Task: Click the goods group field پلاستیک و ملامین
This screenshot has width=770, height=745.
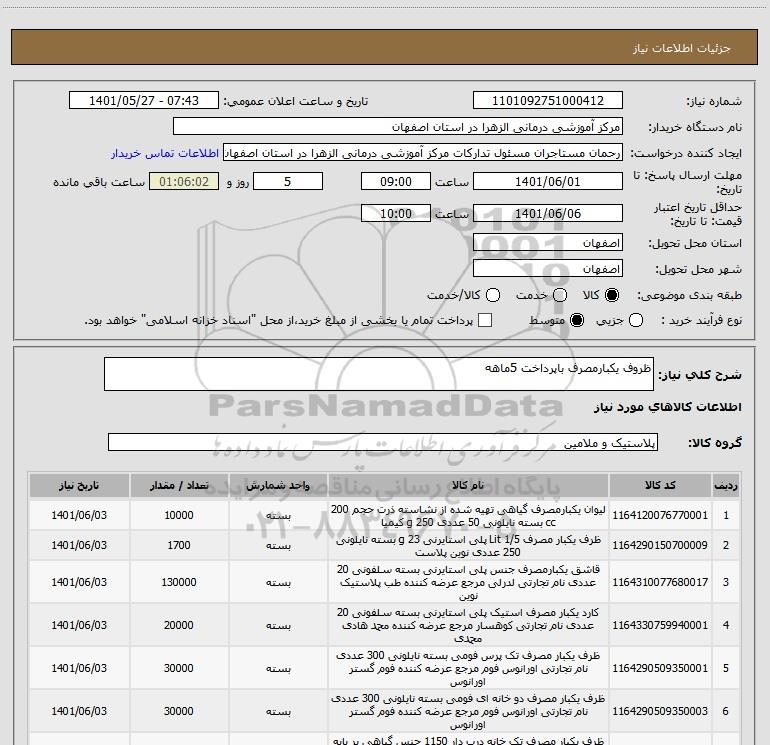Action: (x=383, y=442)
